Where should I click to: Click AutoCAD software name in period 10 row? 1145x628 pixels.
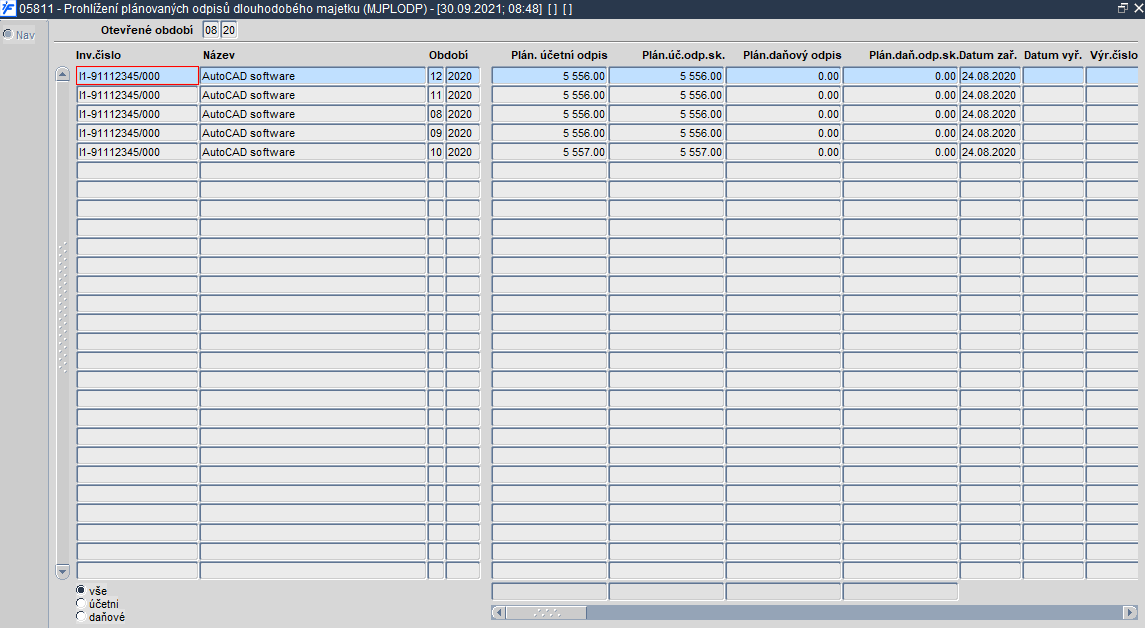(313, 152)
